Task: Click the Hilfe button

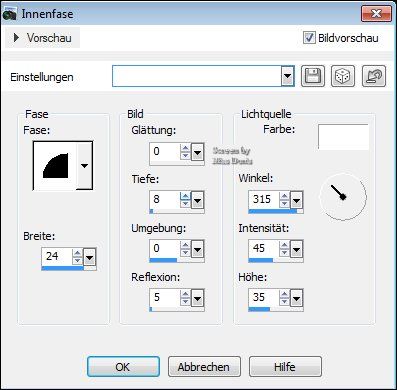Action: pos(285,367)
